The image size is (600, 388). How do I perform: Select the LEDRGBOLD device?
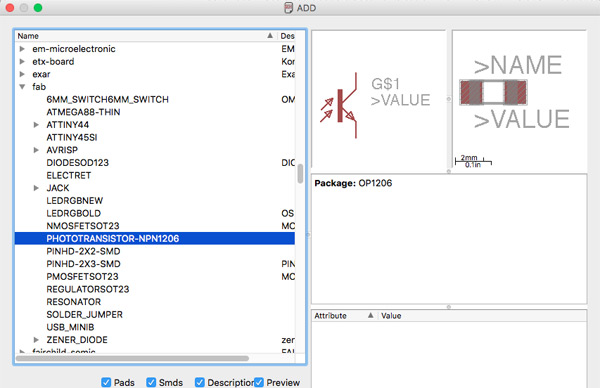click(x=73, y=213)
